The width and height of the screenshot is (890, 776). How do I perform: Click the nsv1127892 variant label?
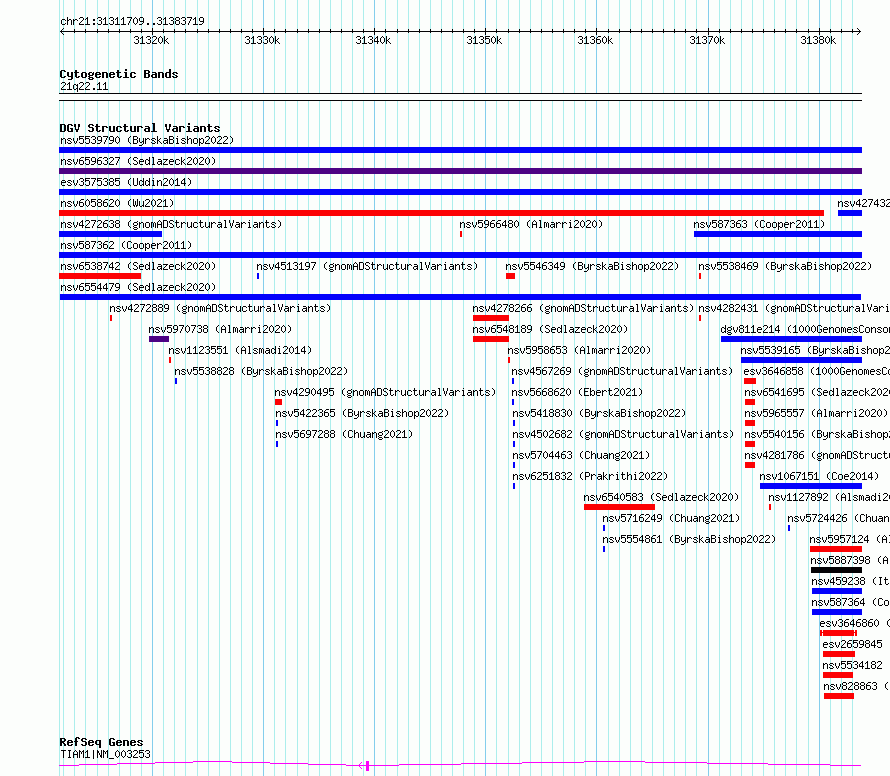click(x=829, y=497)
